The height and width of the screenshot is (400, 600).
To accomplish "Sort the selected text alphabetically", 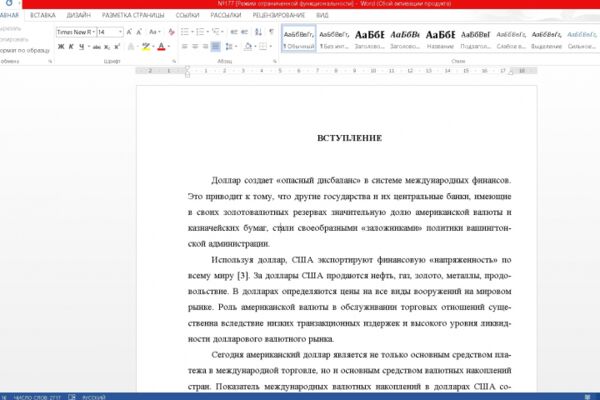I will point(258,32).
